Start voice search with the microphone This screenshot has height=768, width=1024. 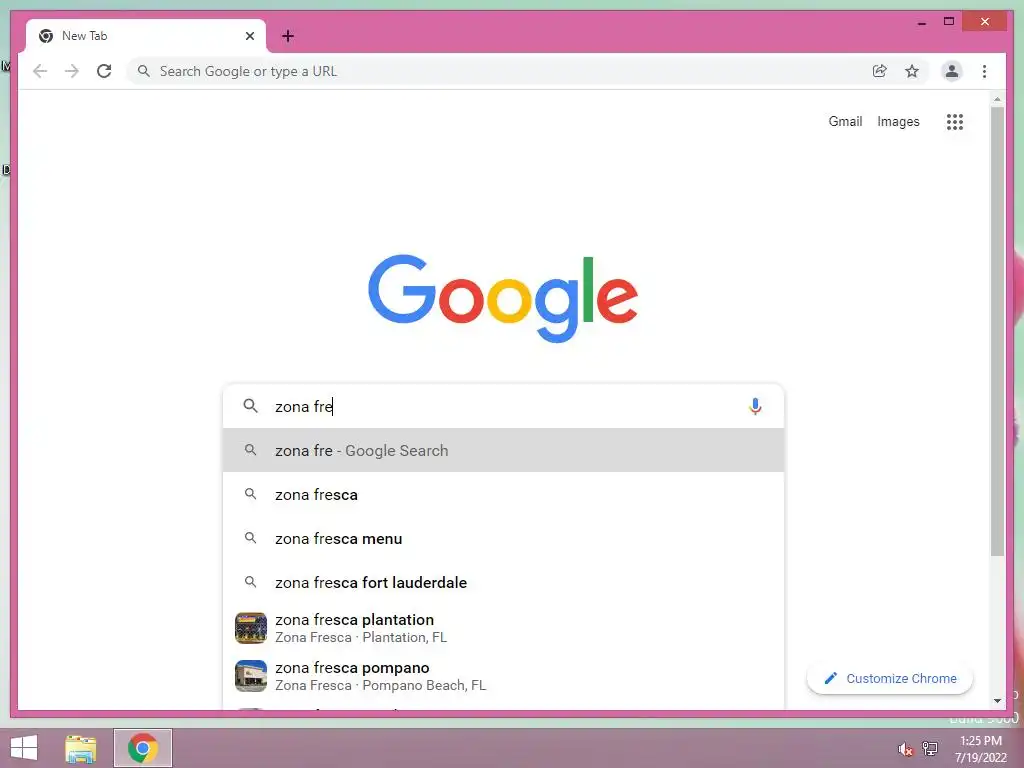[x=755, y=406]
